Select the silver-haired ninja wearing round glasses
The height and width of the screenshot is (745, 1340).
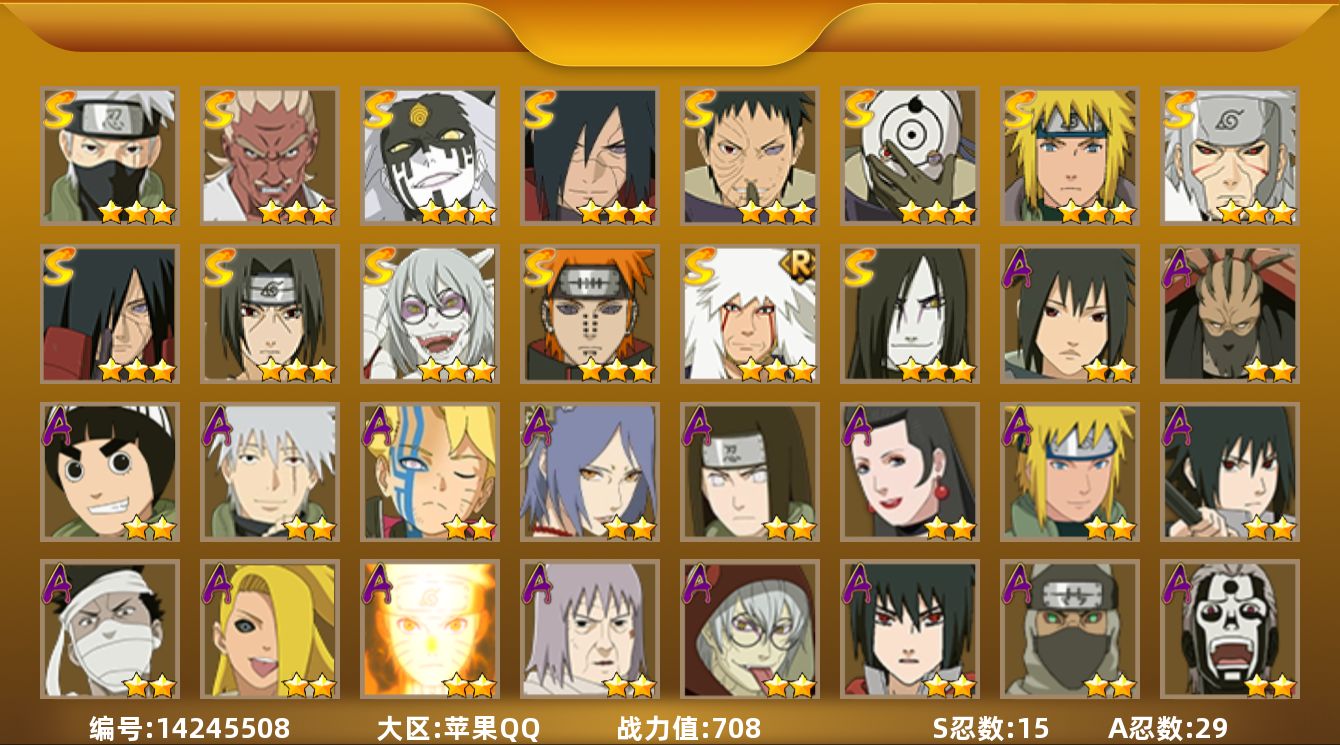(430, 314)
